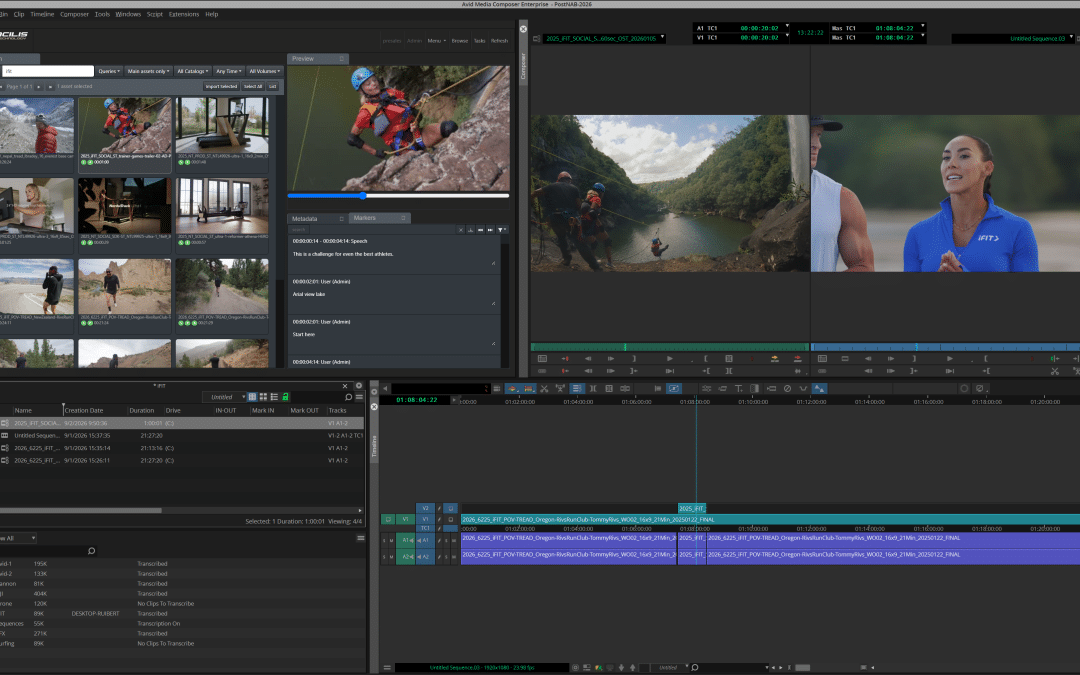Screen dimensions: 1080x675
Task: Click the cut scissors icon in timeline toolbar
Action: [x=544, y=388]
